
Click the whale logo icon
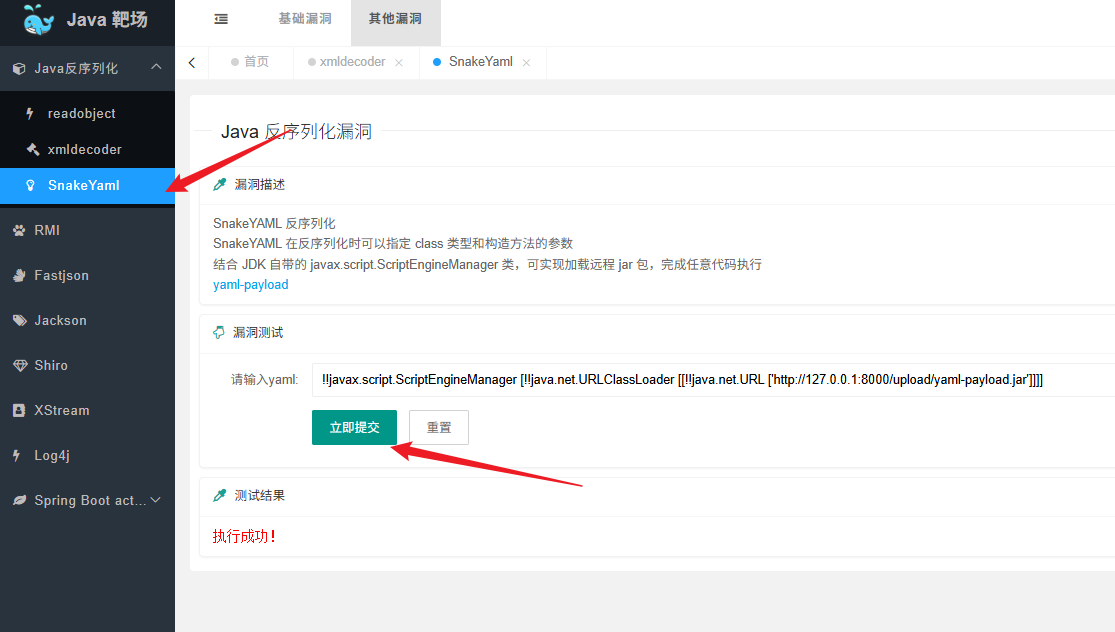[x=38, y=20]
